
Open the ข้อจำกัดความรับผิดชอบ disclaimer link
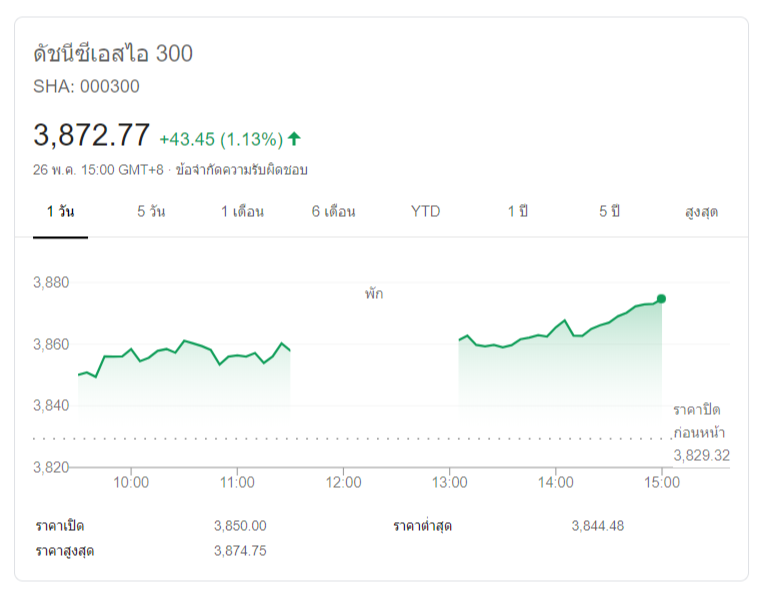tap(241, 170)
